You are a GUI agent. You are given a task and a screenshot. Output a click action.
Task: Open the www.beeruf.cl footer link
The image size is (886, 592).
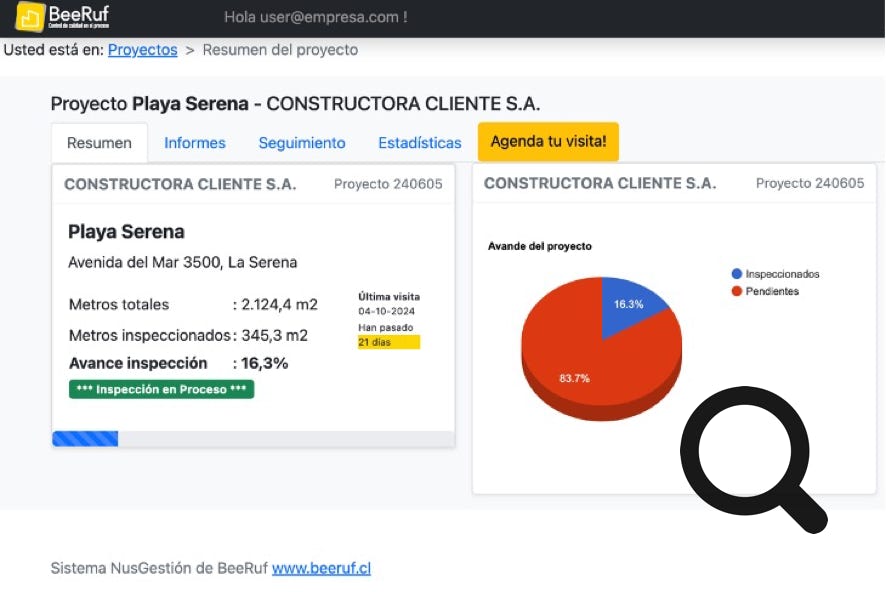321,568
